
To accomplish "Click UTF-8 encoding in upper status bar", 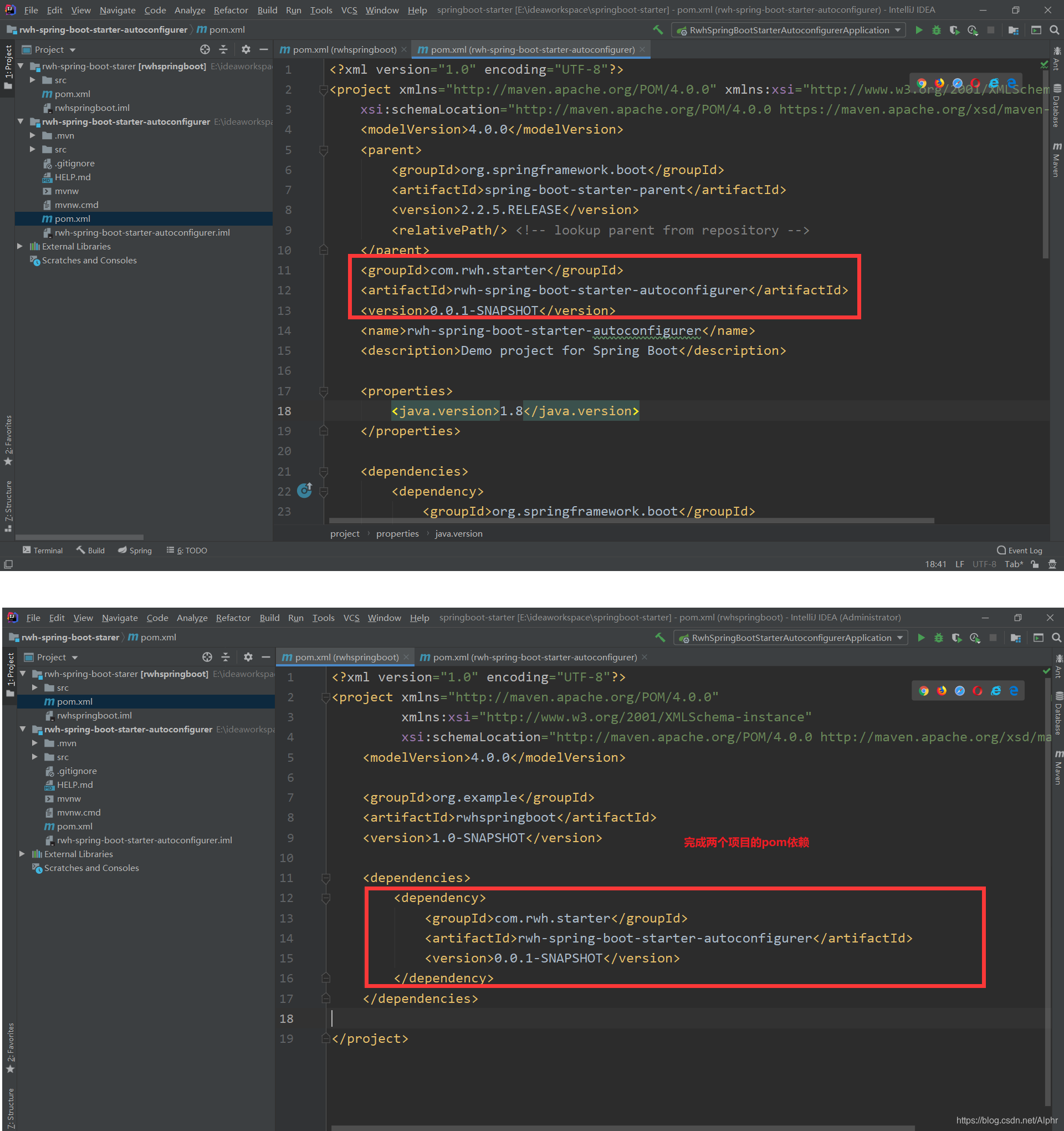I will click(x=984, y=564).
